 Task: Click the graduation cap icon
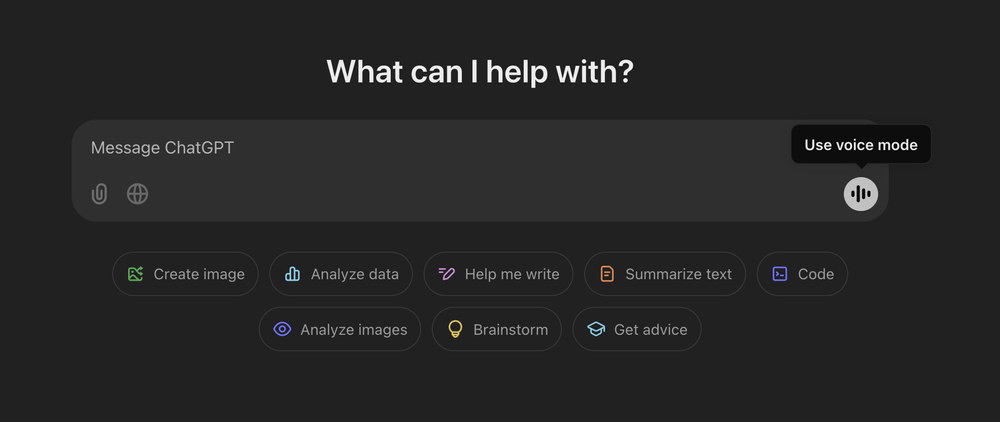click(596, 329)
